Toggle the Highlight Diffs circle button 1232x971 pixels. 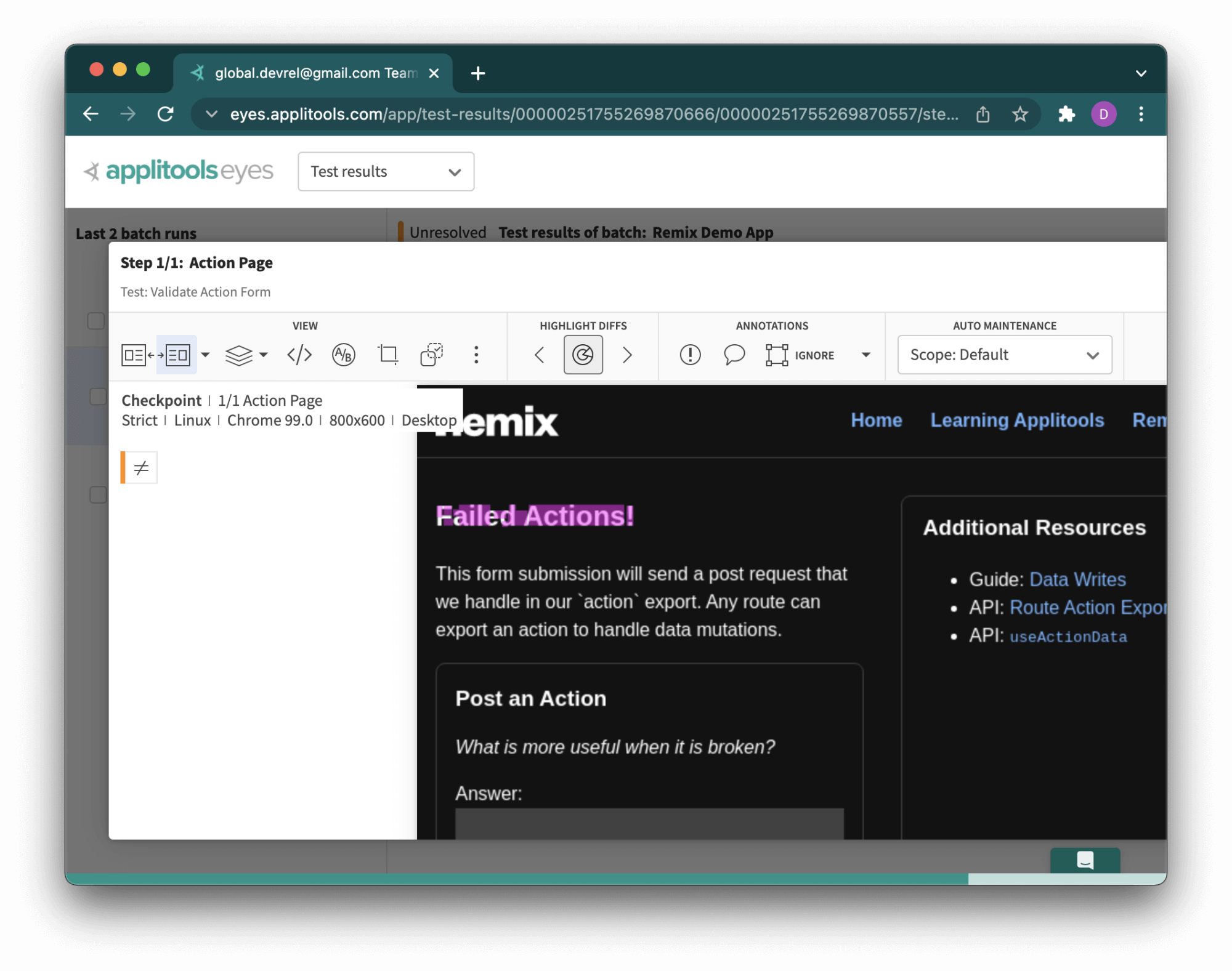pos(583,355)
